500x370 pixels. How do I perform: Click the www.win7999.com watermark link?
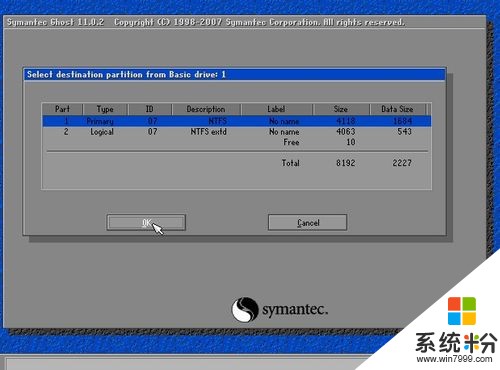(454, 359)
